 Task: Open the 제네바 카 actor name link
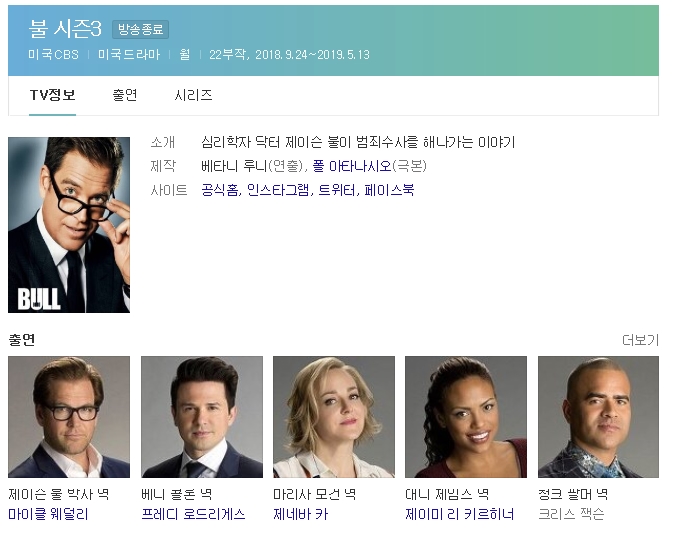[300, 514]
